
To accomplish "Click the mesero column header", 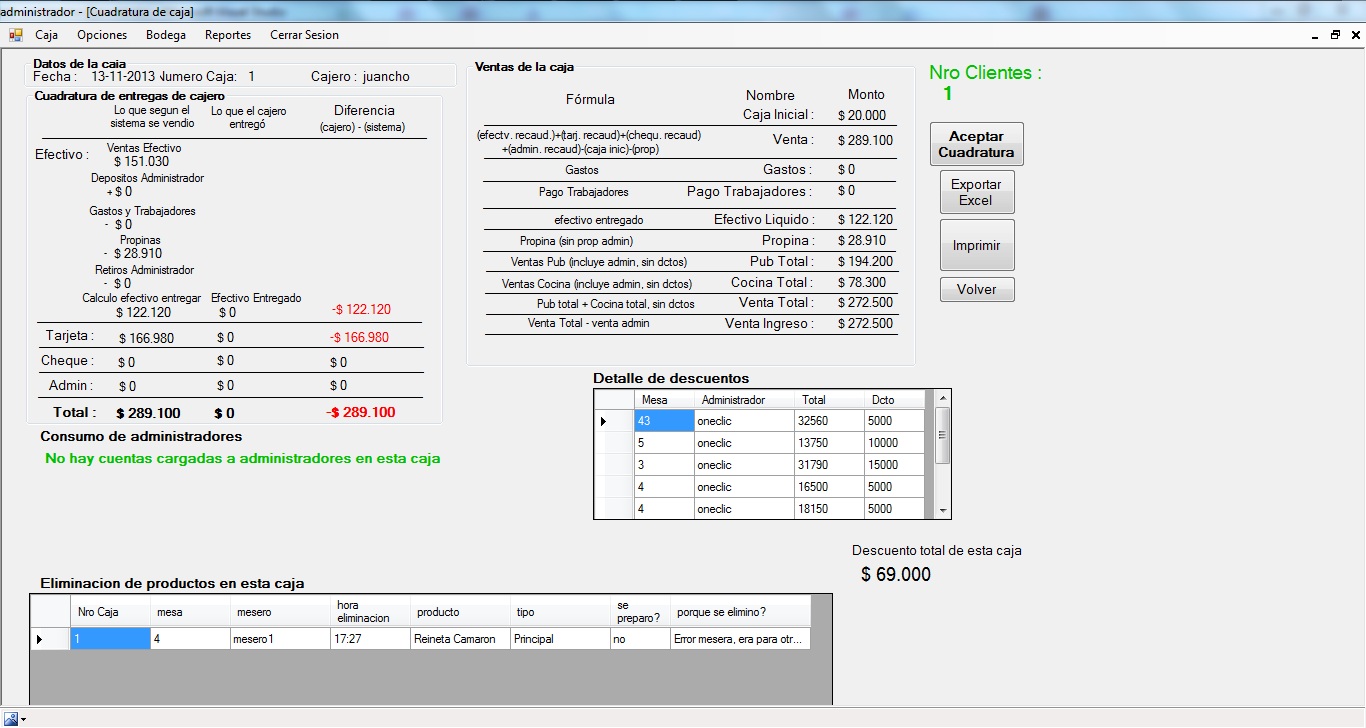I will (x=280, y=612).
